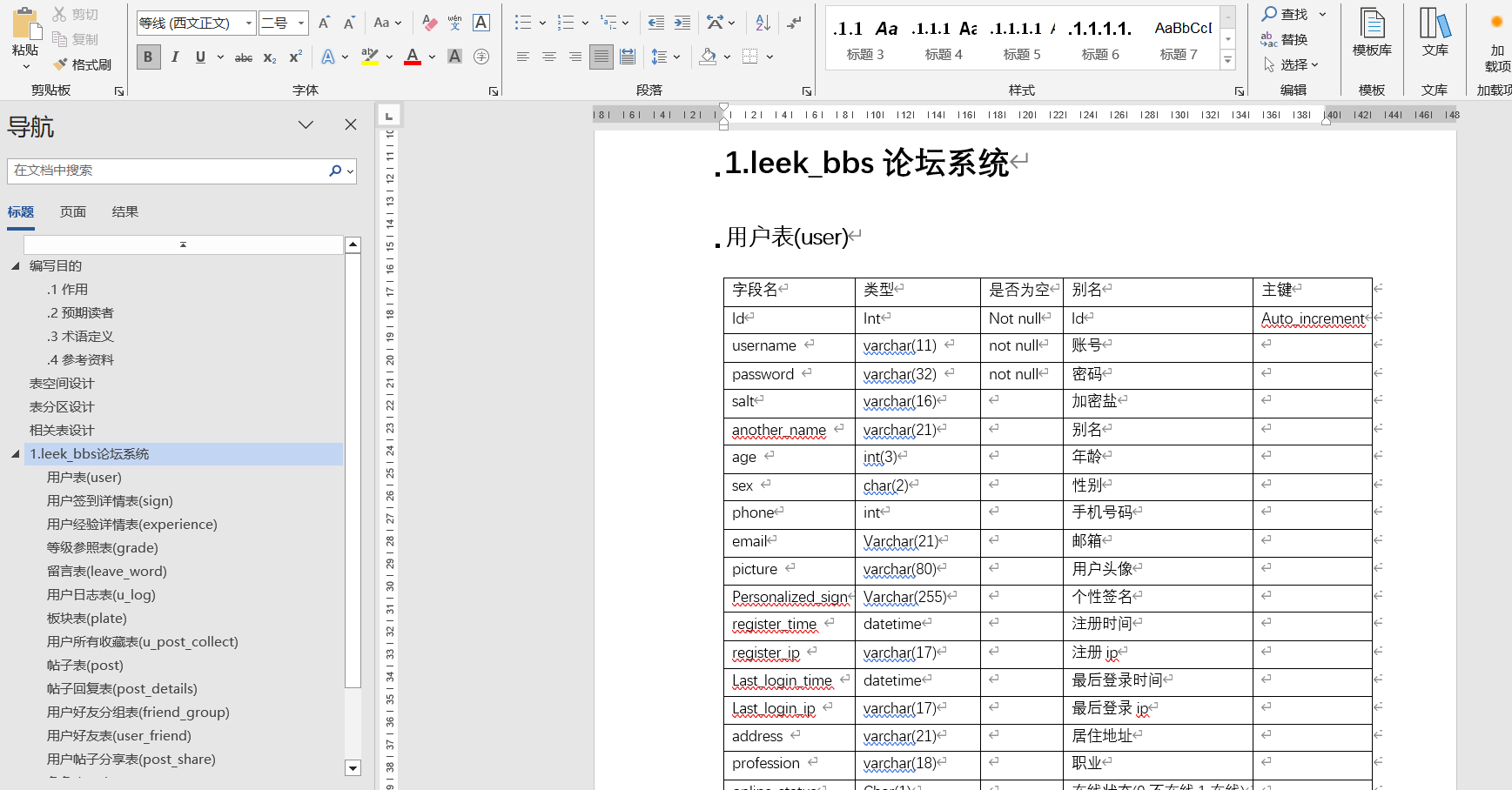This screenshot has width=1512, height=790.
Task: Switch to the 结果 navigation tab
Action: coord(125,211)
